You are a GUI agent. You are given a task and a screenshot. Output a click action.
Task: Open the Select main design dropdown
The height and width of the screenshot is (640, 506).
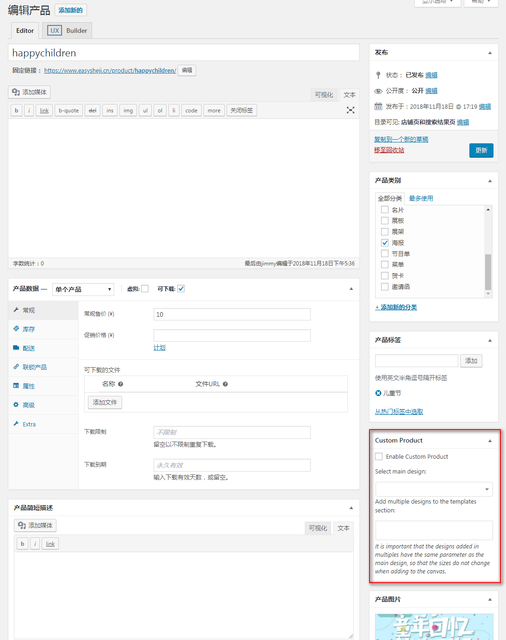pyautogui.click(x=434, y=489)
